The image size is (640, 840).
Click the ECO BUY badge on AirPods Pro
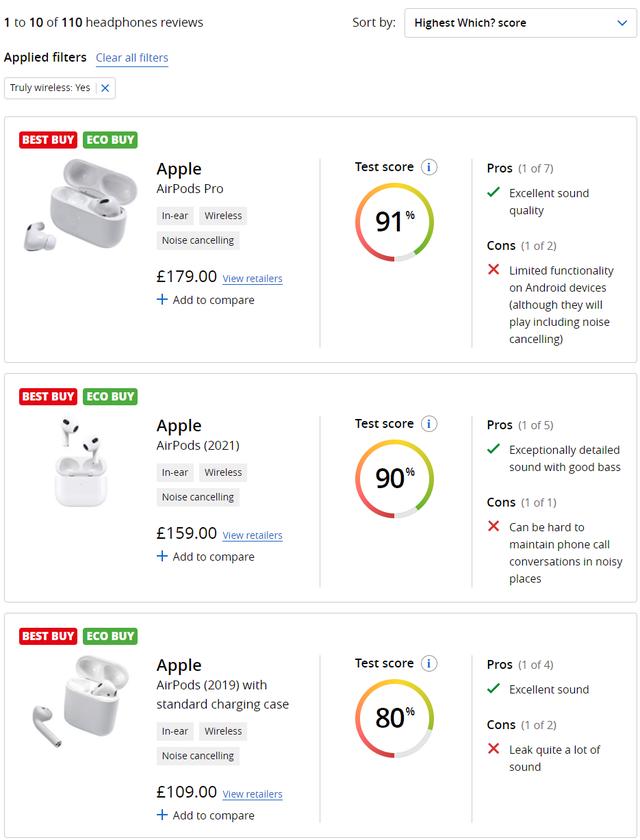[x=110, y=140]
